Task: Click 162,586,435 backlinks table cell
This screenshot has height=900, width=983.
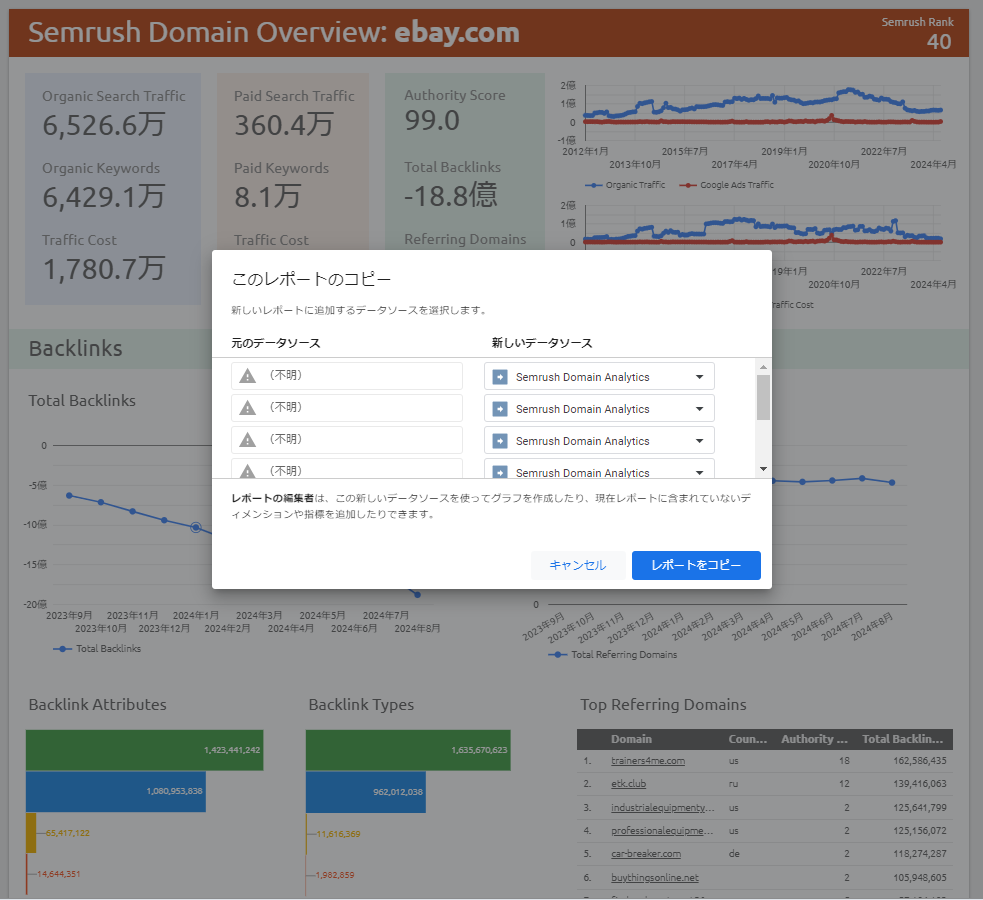Action: (x=920, y=761)
